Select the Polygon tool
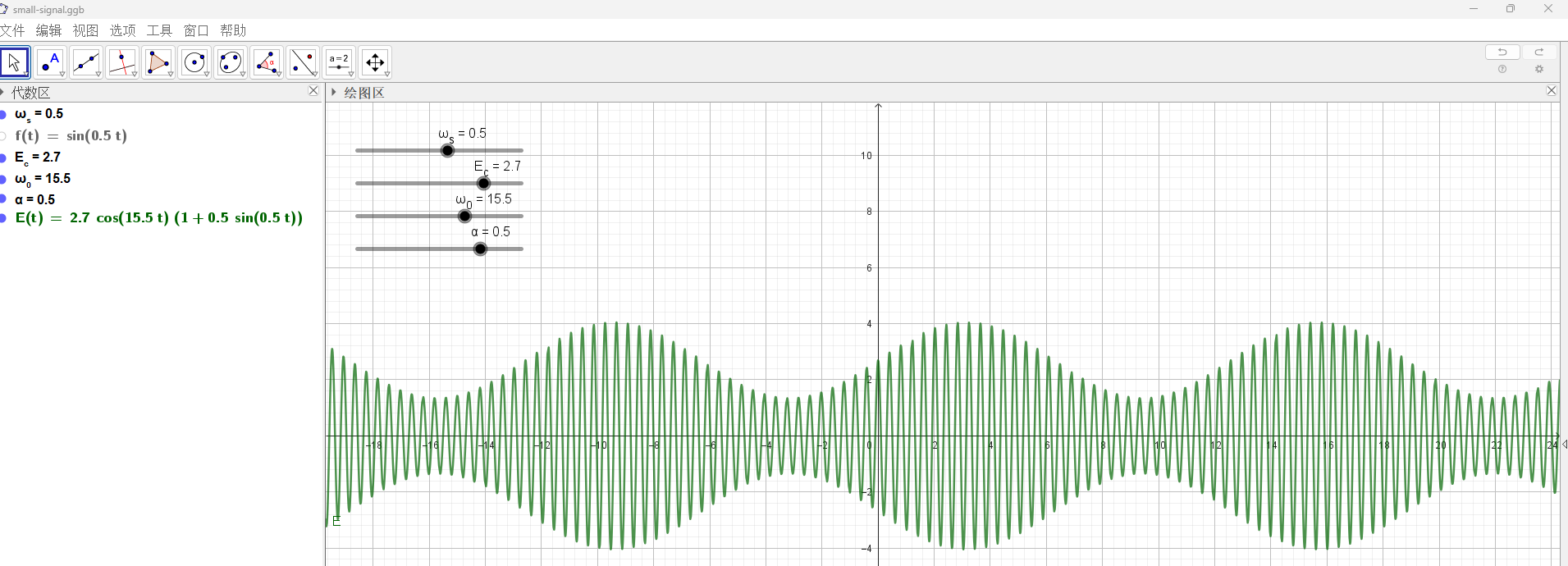Screen dimensions: 1568x566 [159, 62]
